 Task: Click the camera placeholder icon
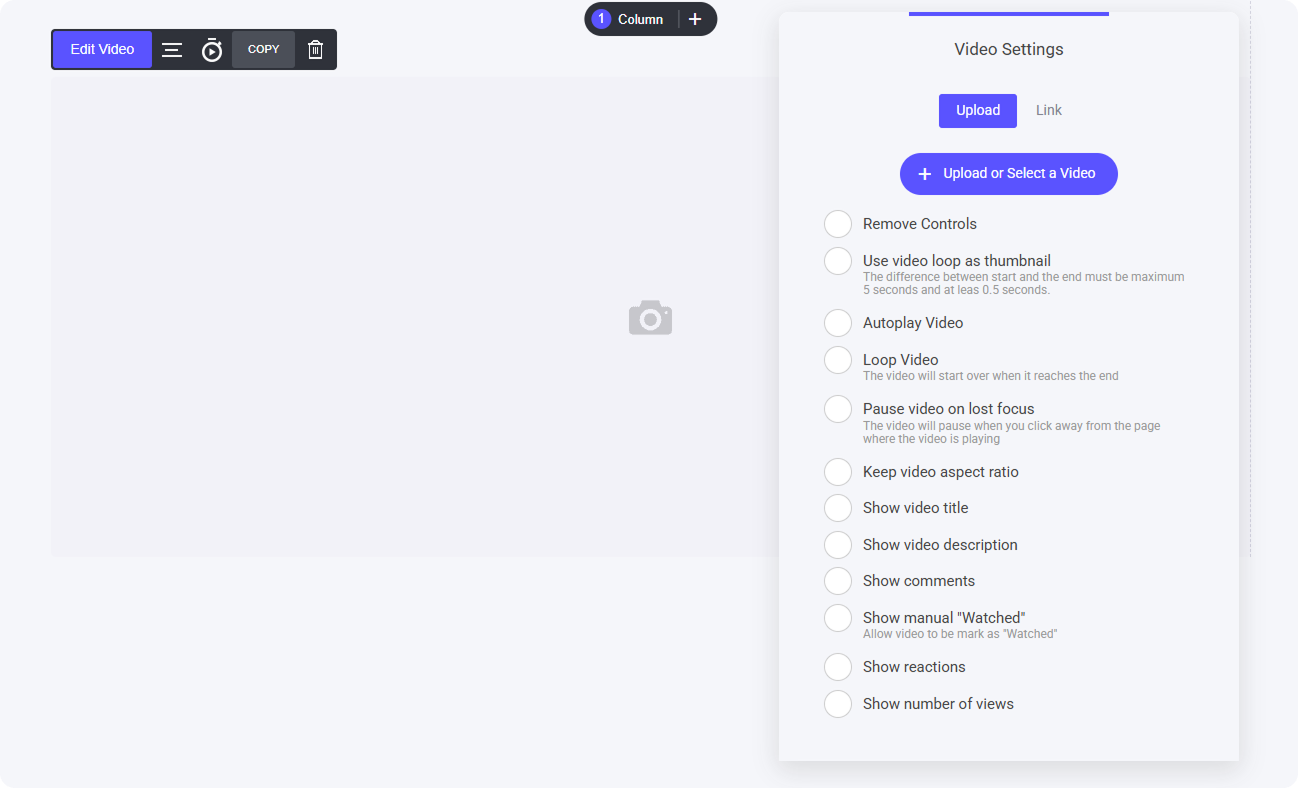point(650,317)
